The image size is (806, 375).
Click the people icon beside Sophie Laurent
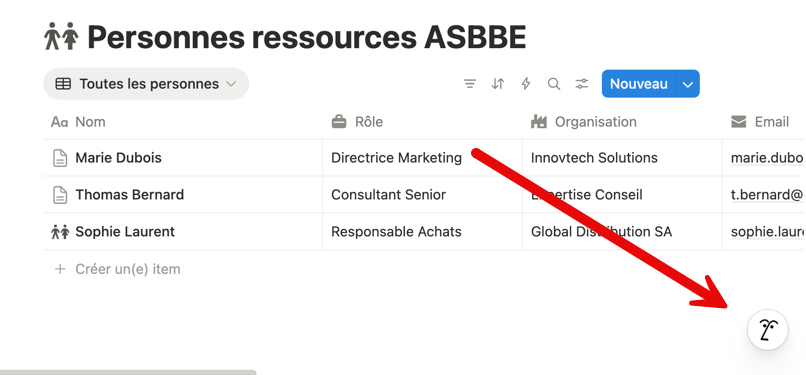coord(60,232)
